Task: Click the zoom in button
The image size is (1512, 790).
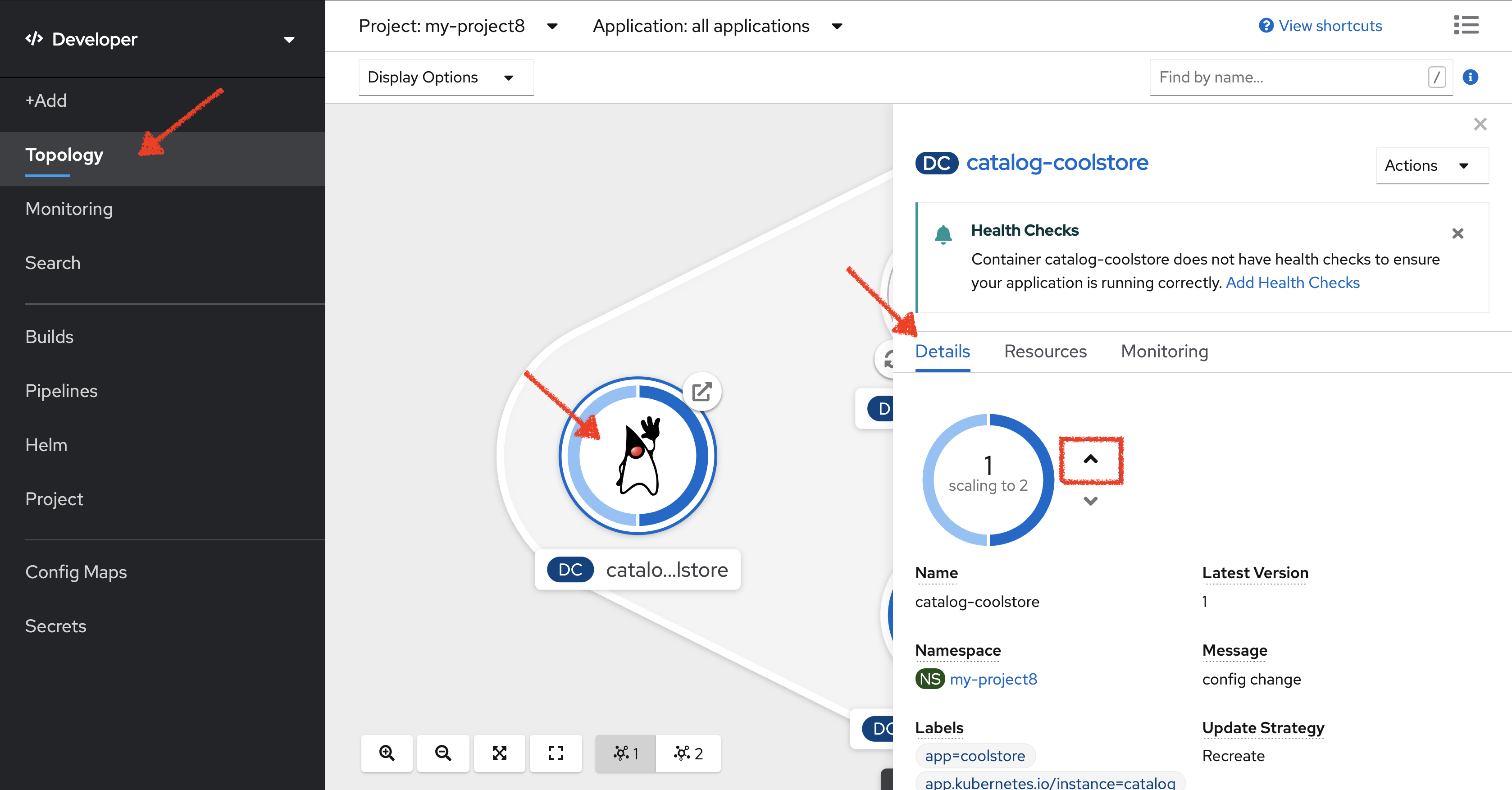Action: click(x=387, y=753)
